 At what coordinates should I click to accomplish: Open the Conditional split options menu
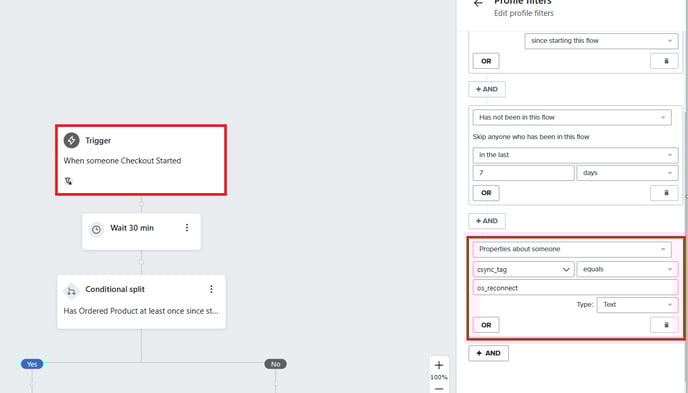[211, 289]
